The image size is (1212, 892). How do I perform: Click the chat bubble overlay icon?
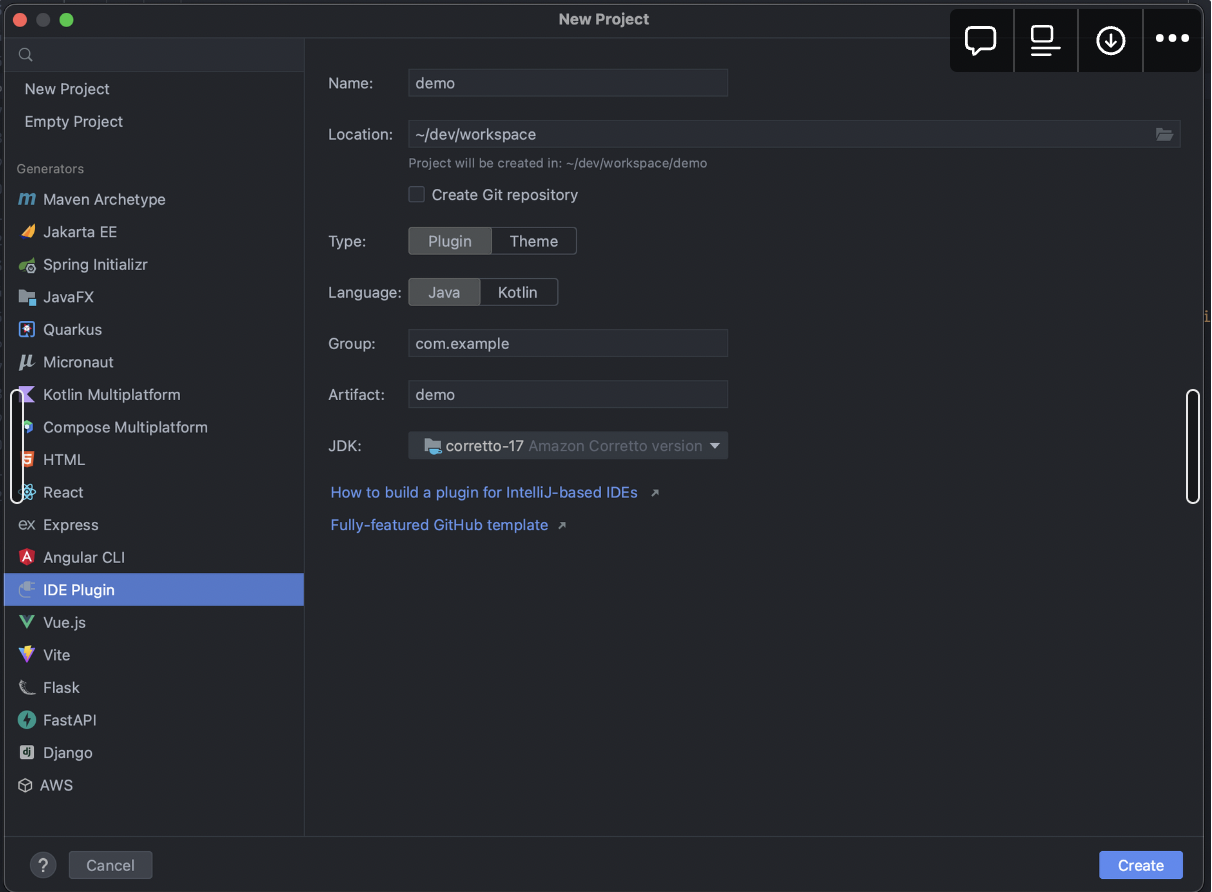click(981, 40)
